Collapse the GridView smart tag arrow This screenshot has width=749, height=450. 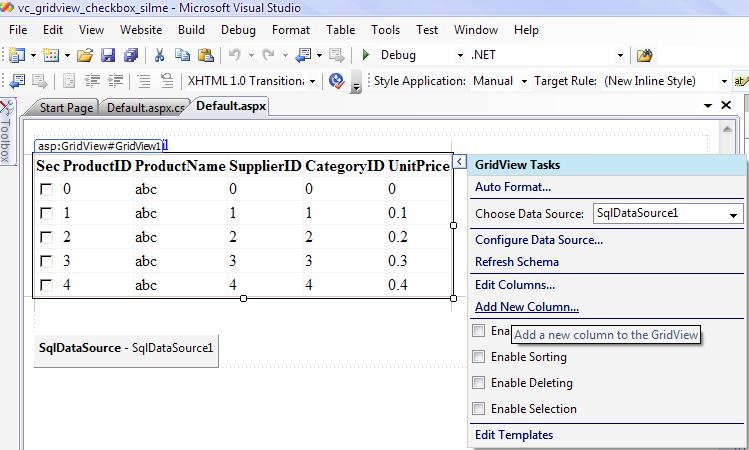click(x=459, y=161)
